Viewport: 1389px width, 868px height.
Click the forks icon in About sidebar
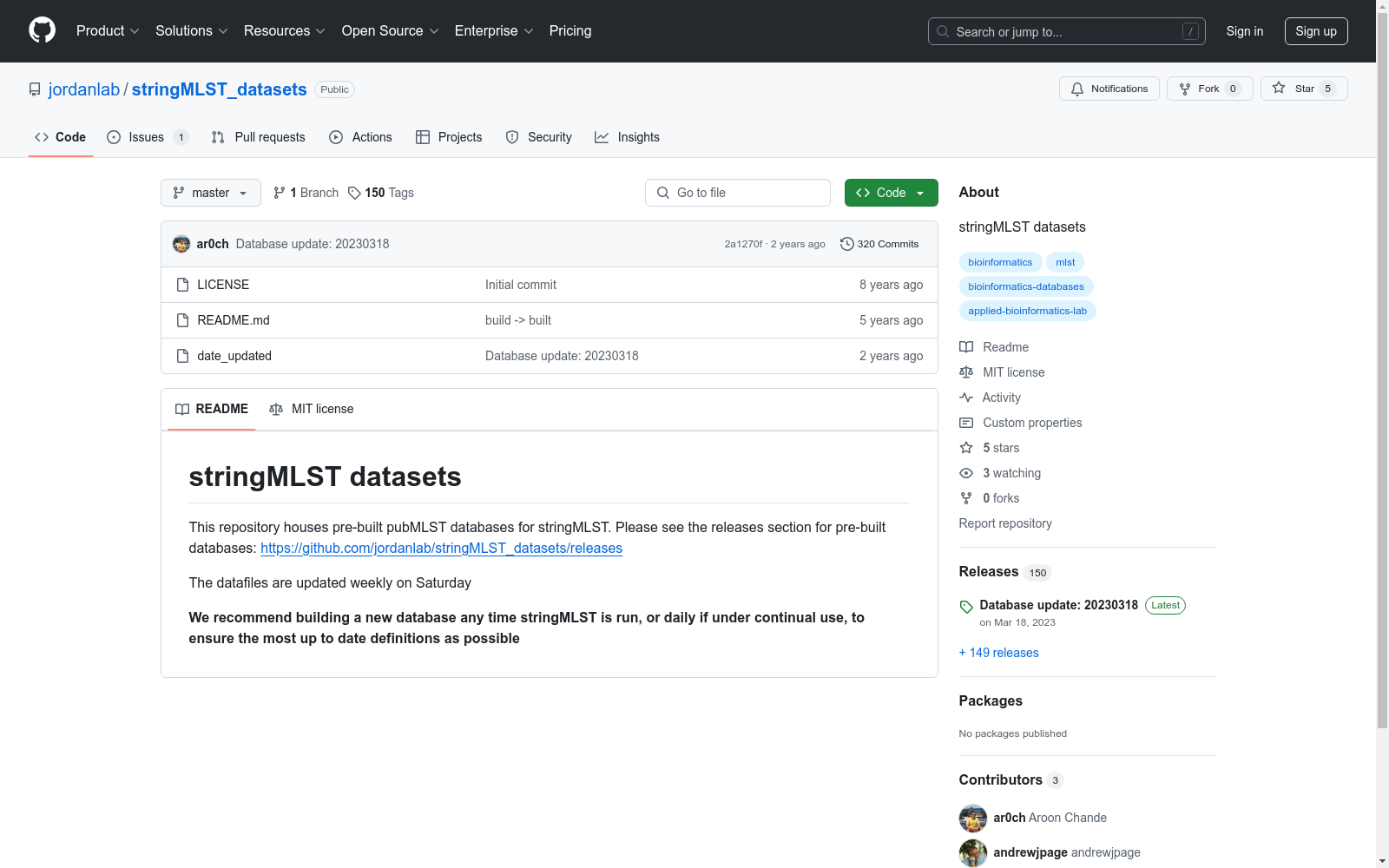pos(966,498)
